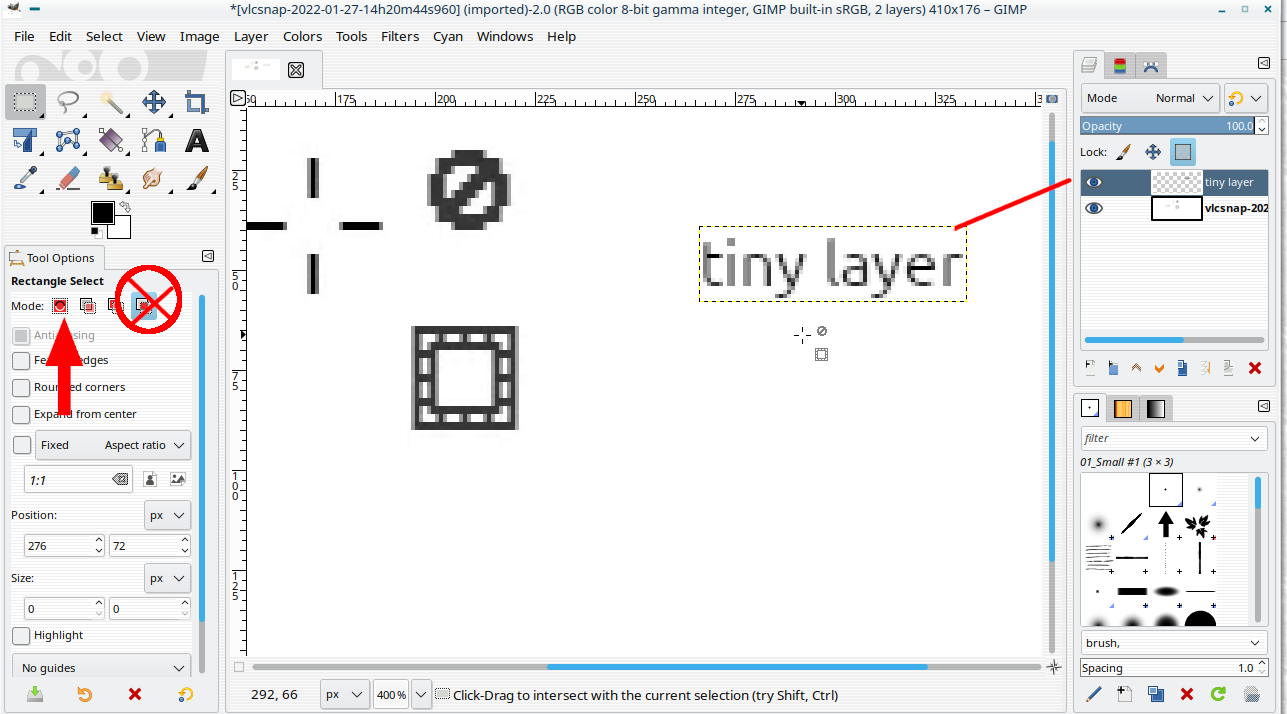Select the Paintbrush tool
1287x714 pixels.
(x=197, y=178)
